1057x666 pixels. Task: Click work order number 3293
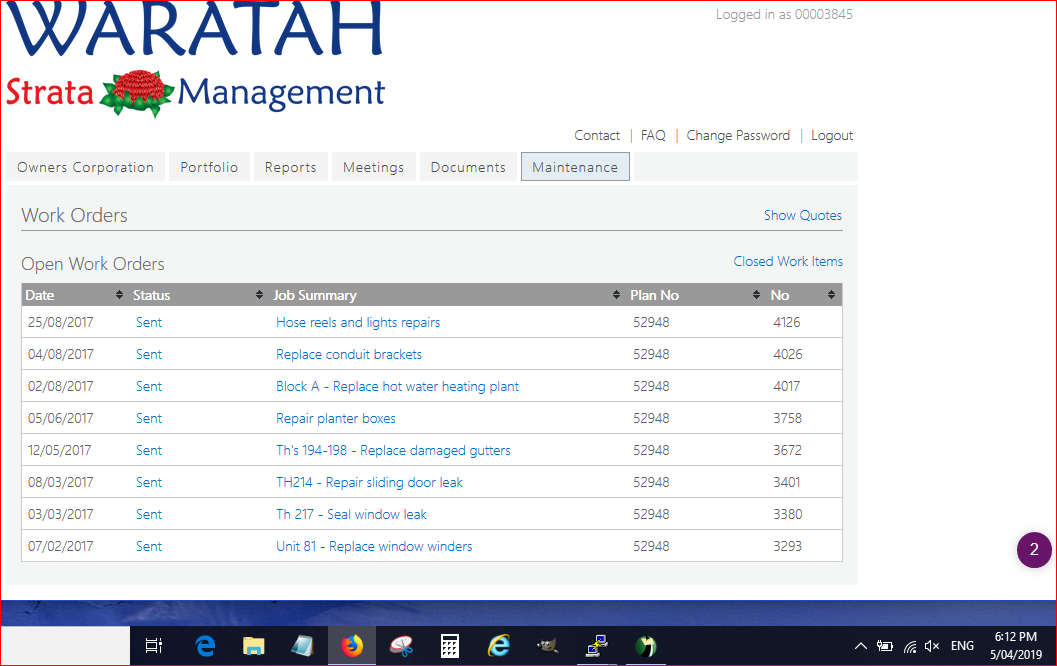pyautogui.click(x=787, y=547)
